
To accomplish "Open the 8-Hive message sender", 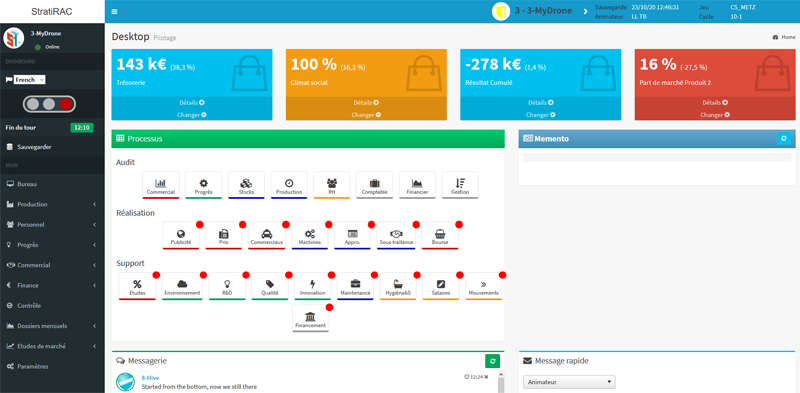I will pyautogui.click(x=150, y=378).
